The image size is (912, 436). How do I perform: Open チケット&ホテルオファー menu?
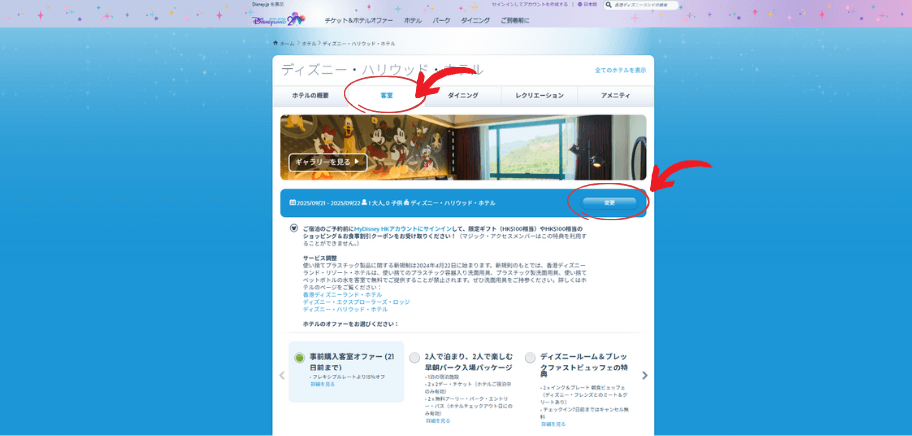point(358,20)
